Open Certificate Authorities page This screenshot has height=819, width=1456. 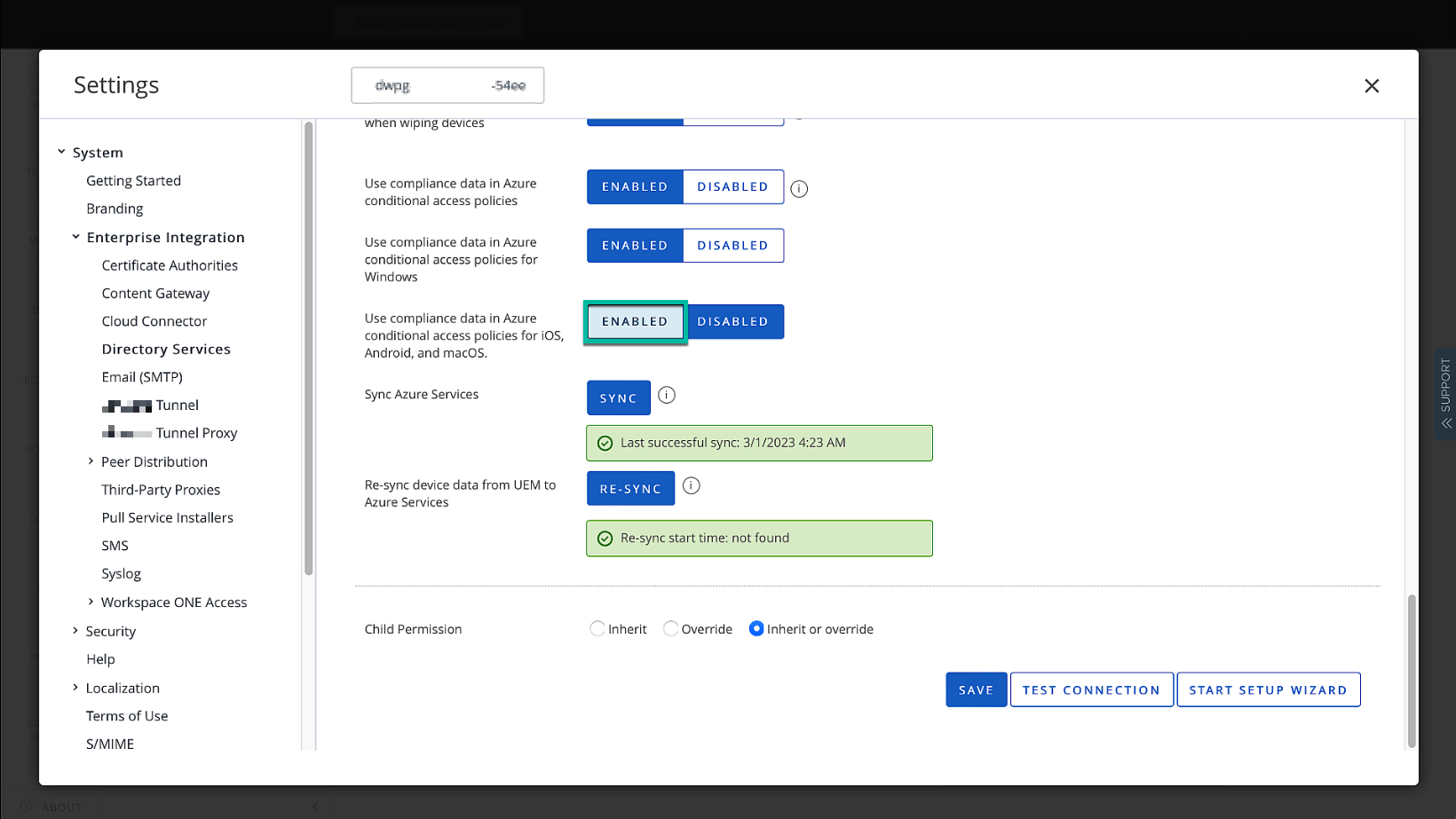[x=170, y=265]
